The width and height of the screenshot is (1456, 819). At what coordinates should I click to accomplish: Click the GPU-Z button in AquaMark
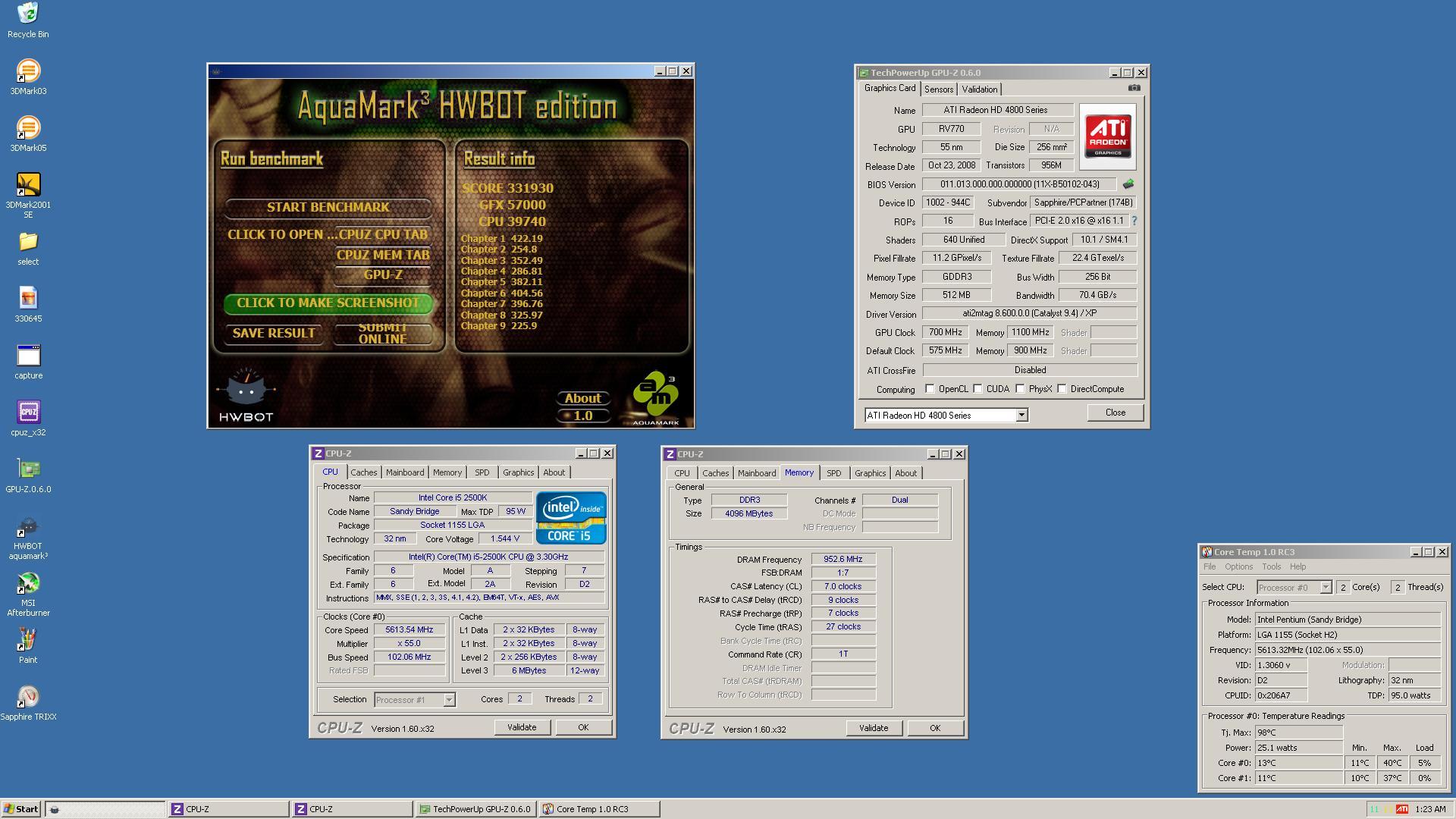[x=383, y=275]
